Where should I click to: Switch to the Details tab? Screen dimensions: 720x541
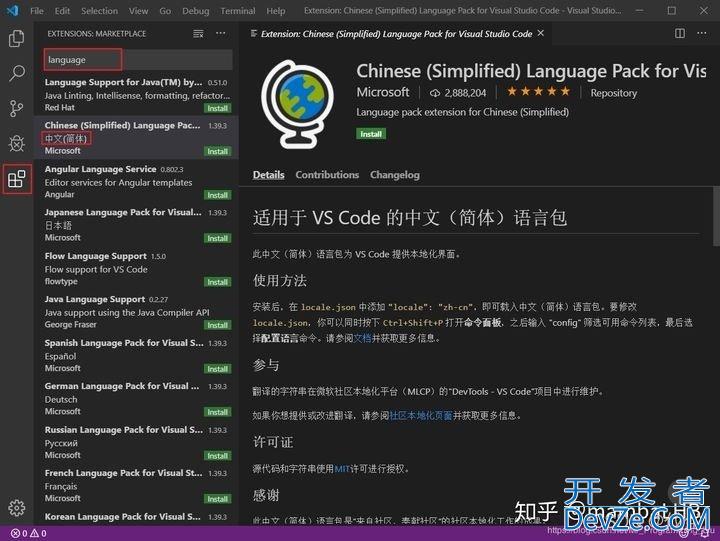click(268, 175)
